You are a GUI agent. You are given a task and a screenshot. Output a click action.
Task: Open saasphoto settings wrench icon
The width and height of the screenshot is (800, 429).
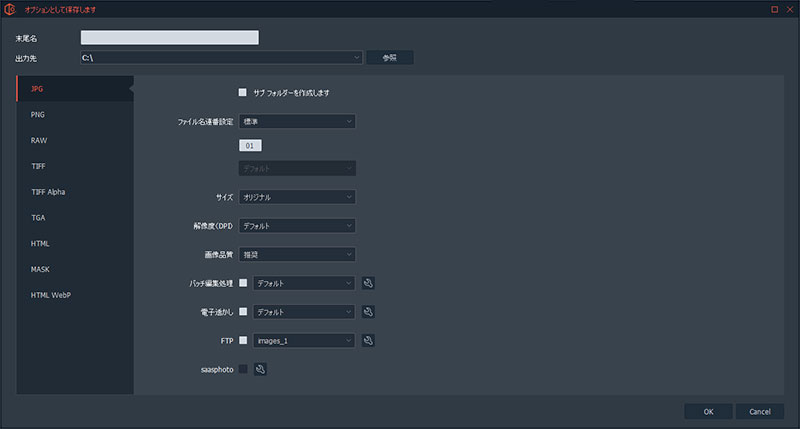pos(261,369)
